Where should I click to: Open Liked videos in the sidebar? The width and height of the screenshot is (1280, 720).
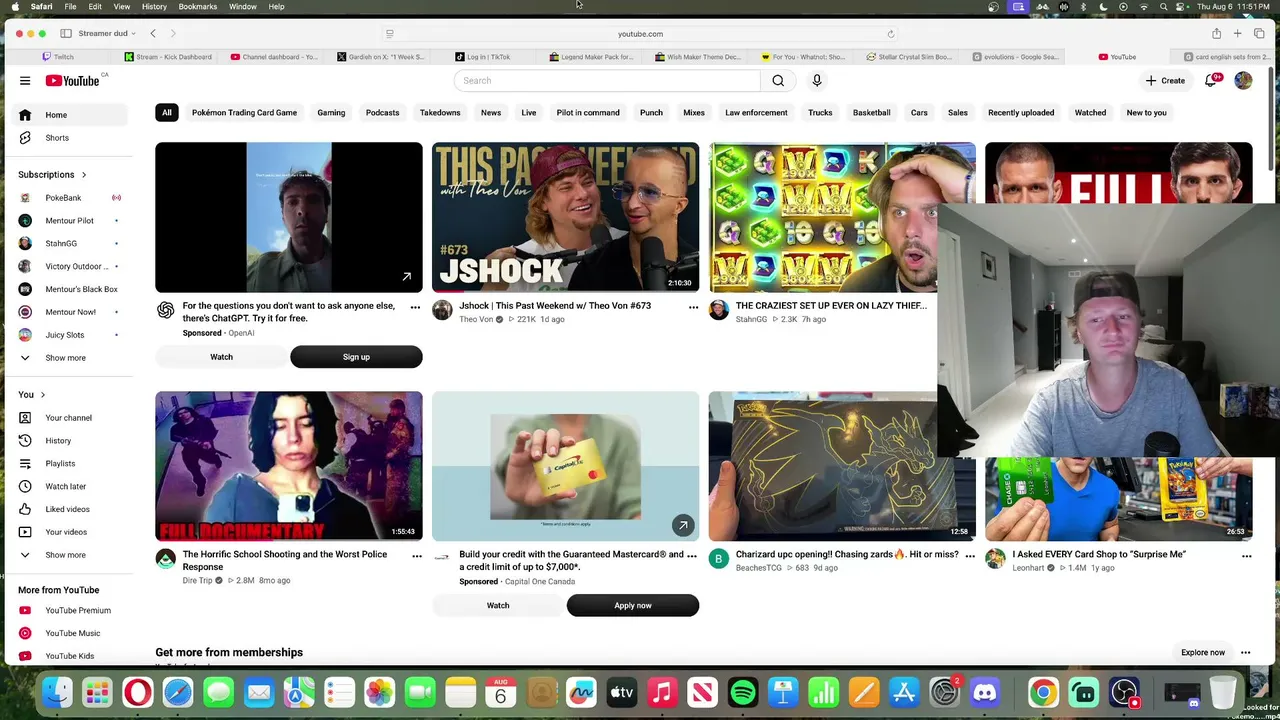66,510
